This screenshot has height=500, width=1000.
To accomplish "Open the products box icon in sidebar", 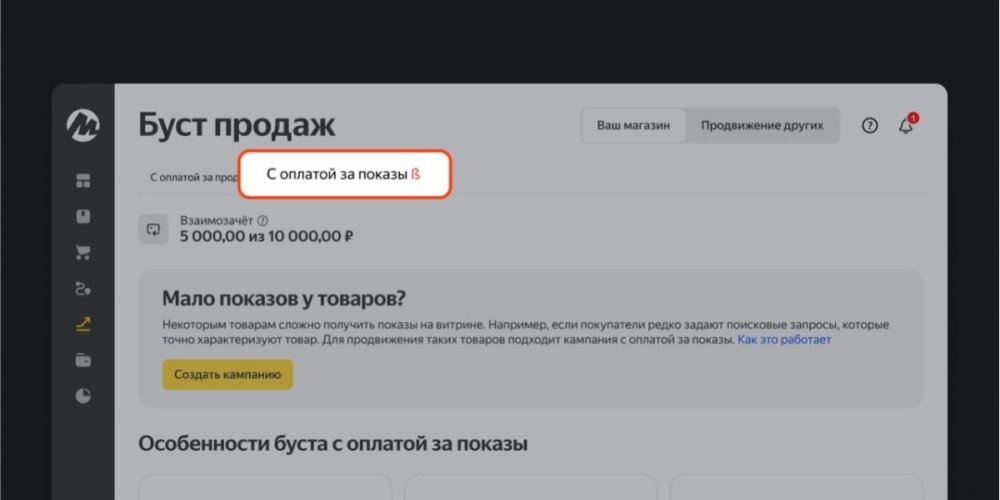I will tap(83, 216).
